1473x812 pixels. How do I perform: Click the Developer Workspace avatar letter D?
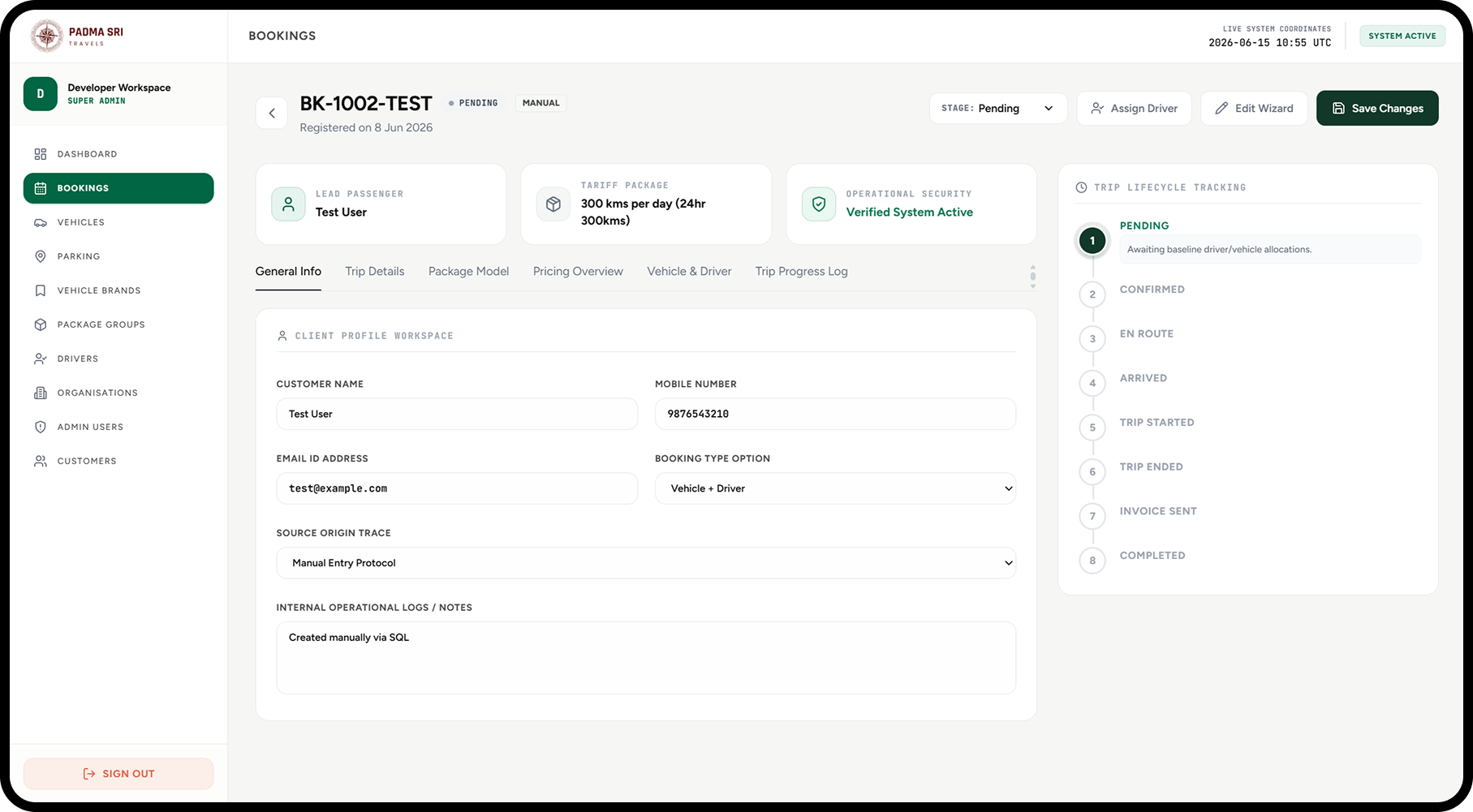[41, 94]
